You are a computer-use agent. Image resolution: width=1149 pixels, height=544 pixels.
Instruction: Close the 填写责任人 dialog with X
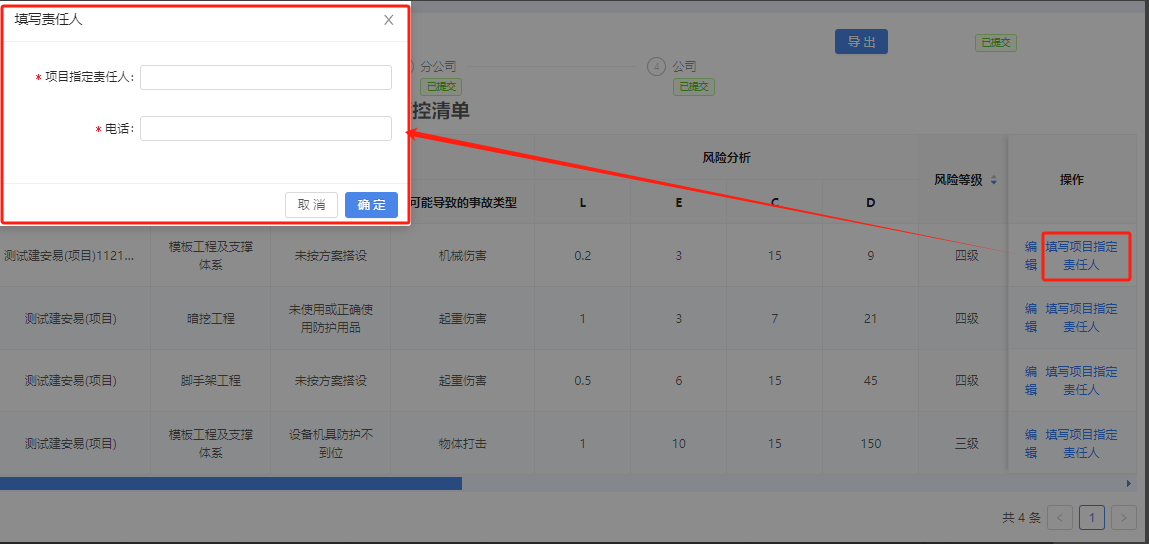coord(389,20)
